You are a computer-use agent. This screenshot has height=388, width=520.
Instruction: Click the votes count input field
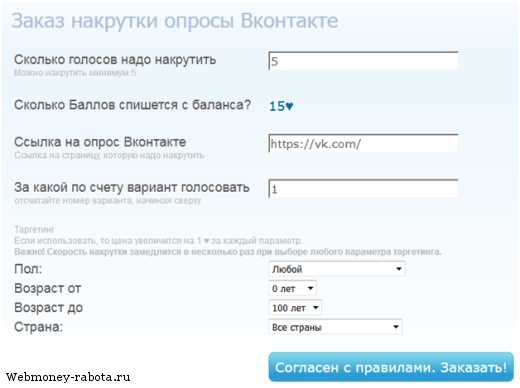click(363, 61)
